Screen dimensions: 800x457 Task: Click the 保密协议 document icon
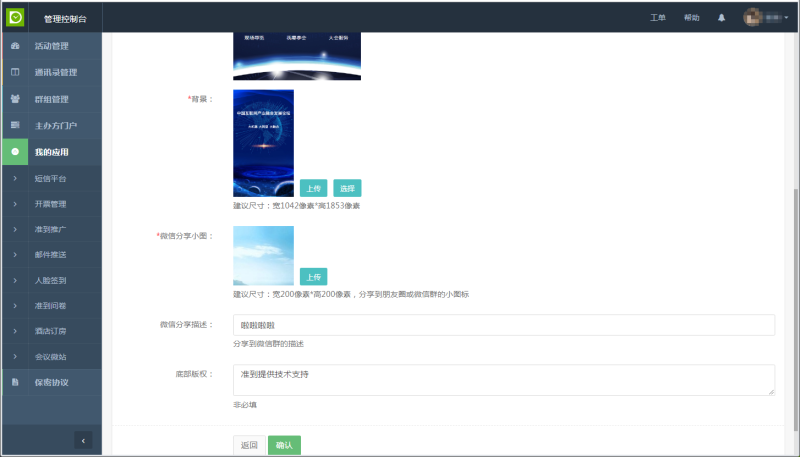(15, 382)
